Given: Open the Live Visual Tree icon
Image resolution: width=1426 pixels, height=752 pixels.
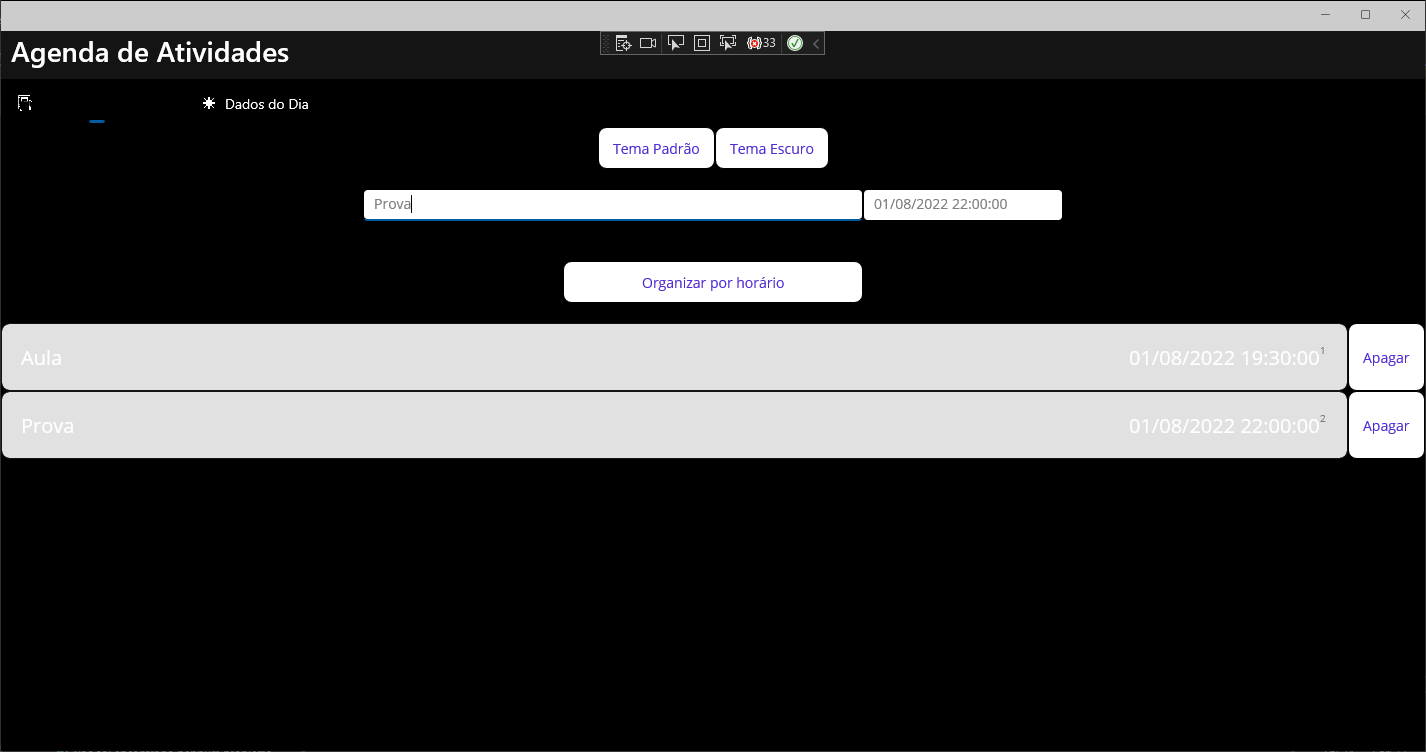Looking at the screenshot, I should 624,42.
